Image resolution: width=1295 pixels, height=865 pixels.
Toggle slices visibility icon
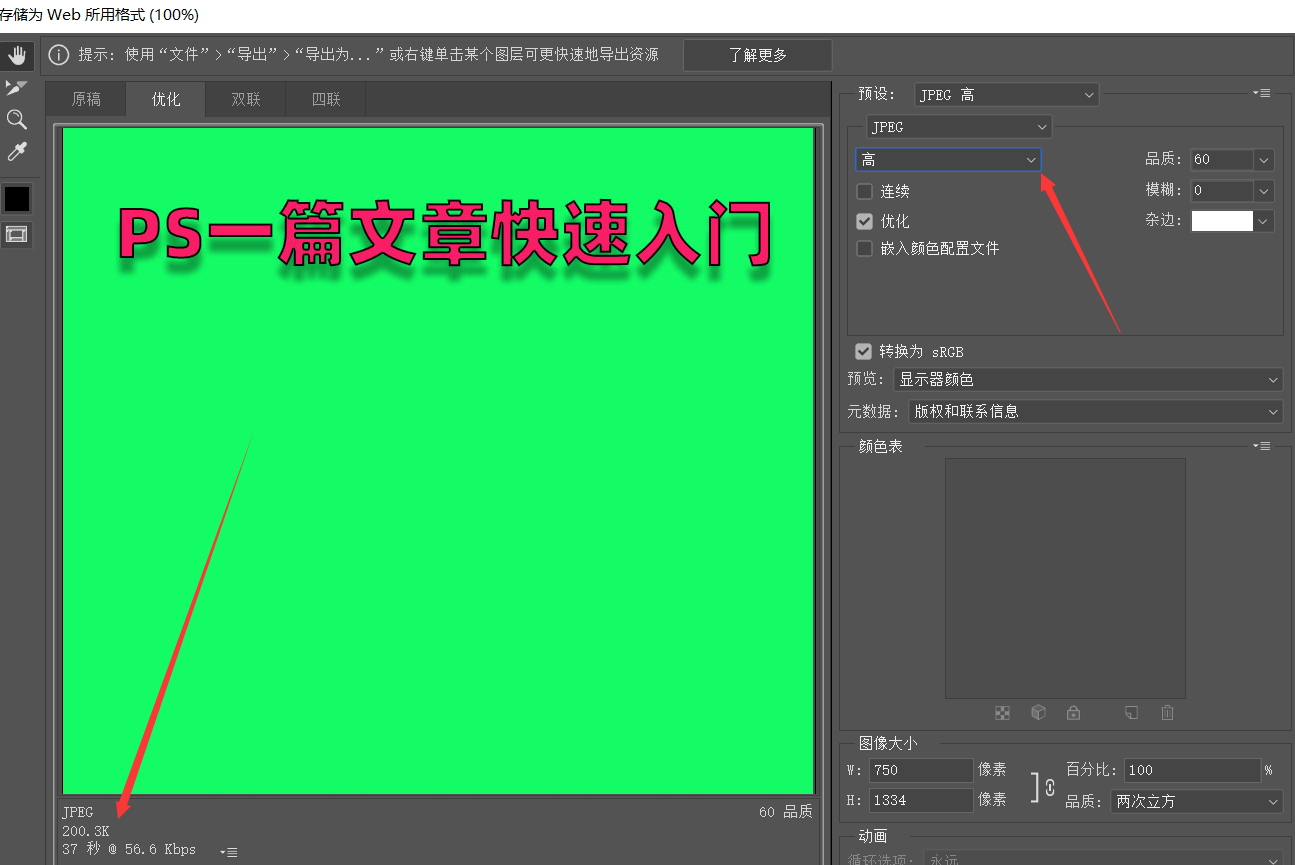17,234
